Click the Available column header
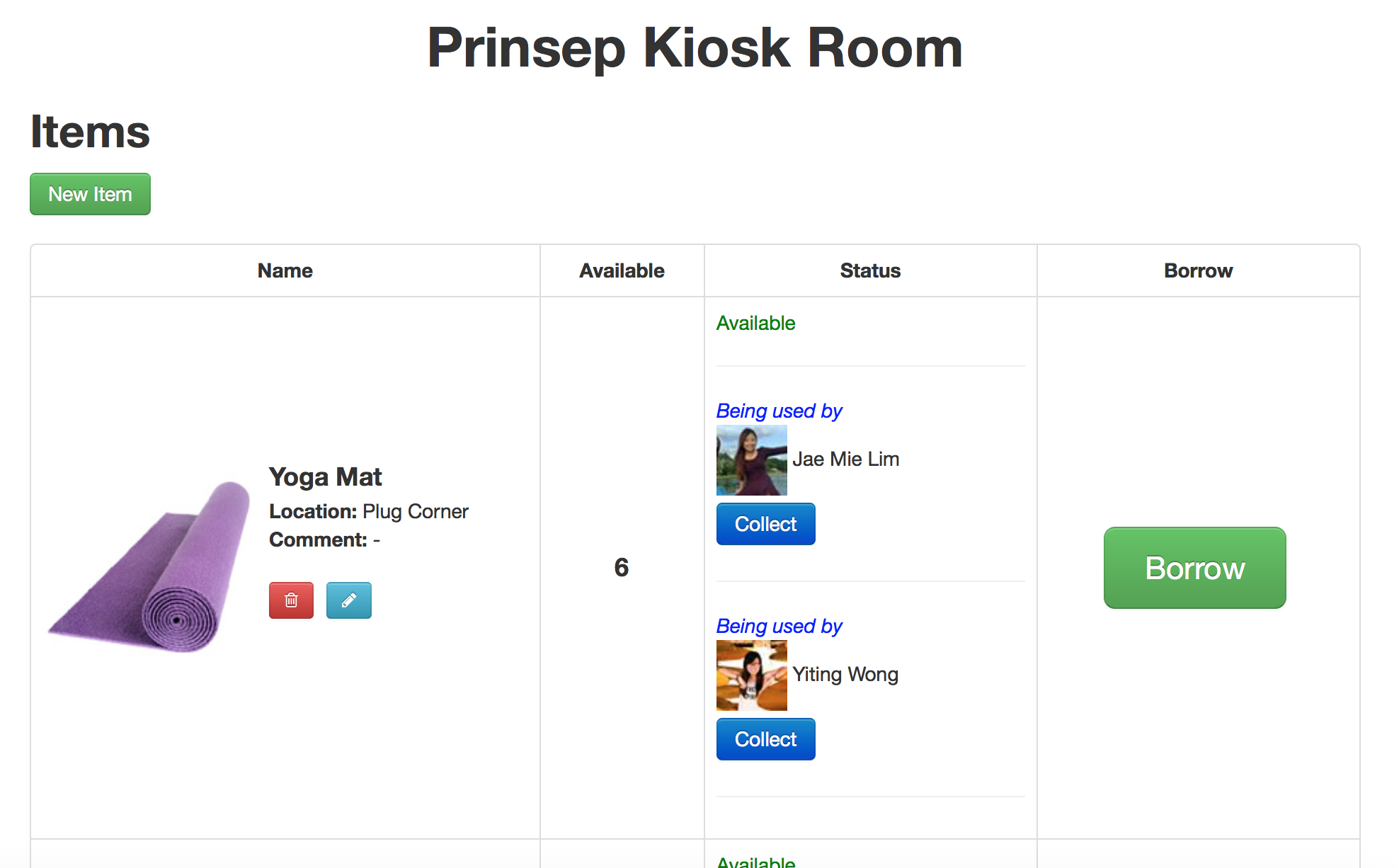Image resolution: width=1399 pixels, height=868 pixels. [622, 270]
